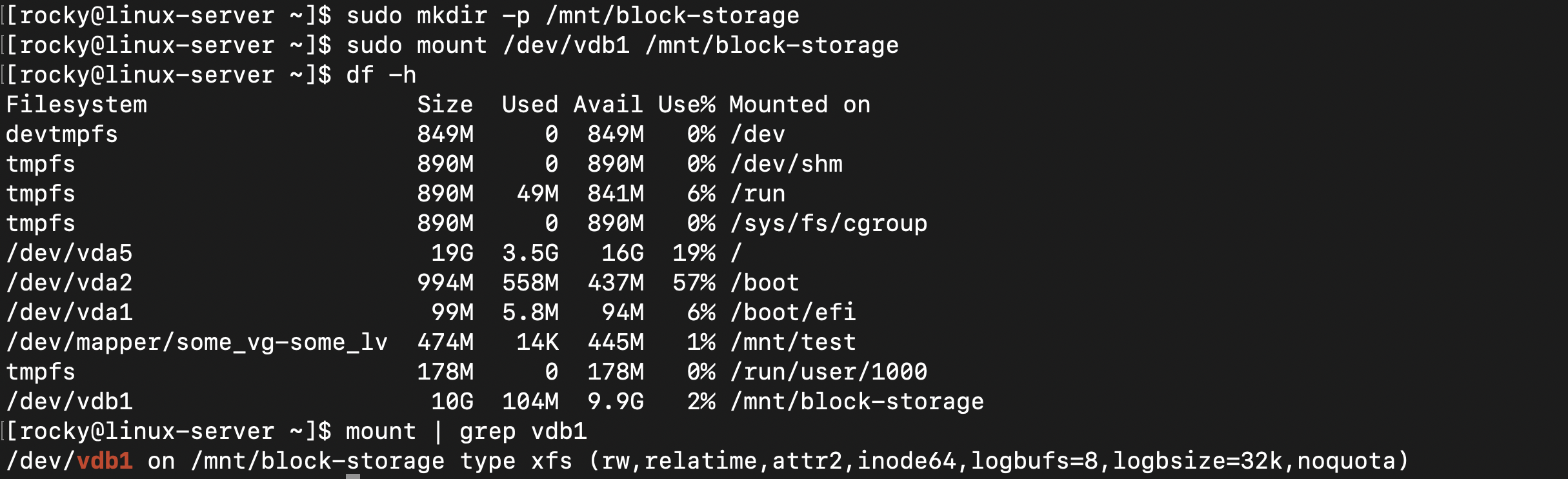Click the devtmpfs filesystem entry
1568x479 pixels.
(x=62, y=134)
